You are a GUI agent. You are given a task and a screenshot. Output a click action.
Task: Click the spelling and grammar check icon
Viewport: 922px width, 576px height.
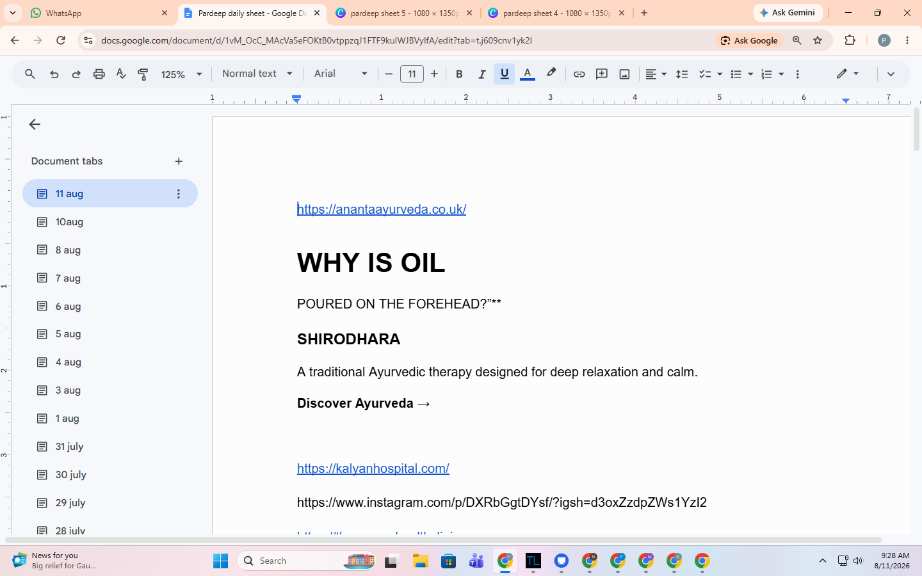121,74
